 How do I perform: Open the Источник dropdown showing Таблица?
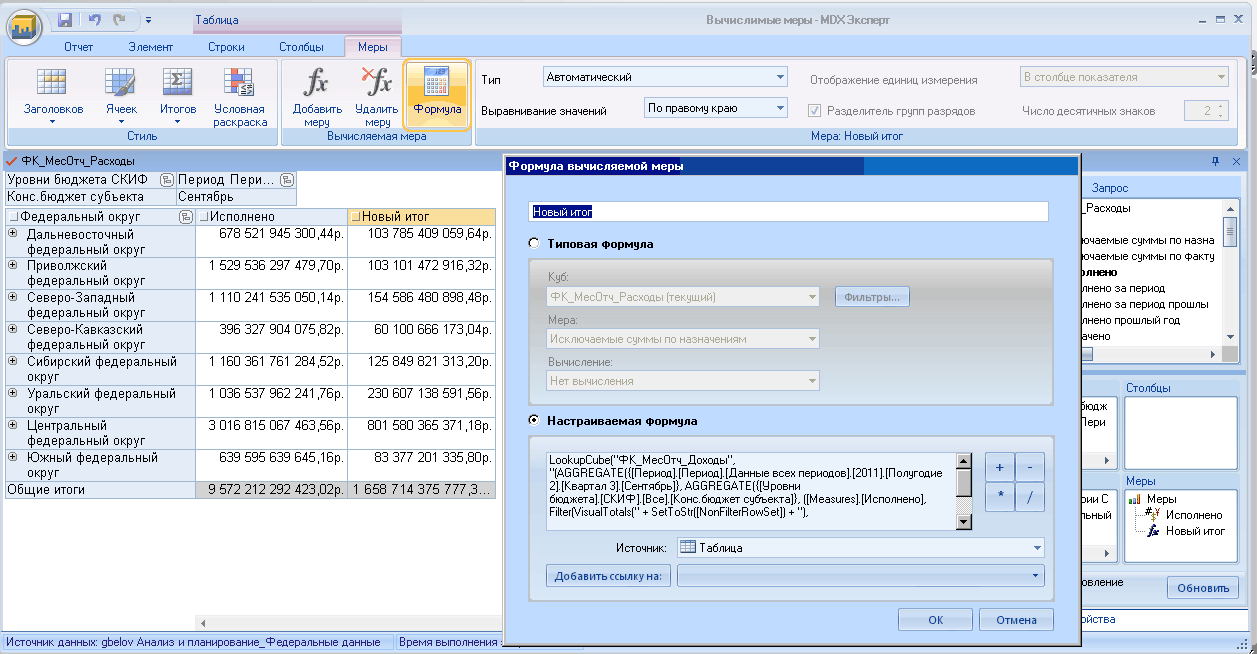[x=860, y=547]
